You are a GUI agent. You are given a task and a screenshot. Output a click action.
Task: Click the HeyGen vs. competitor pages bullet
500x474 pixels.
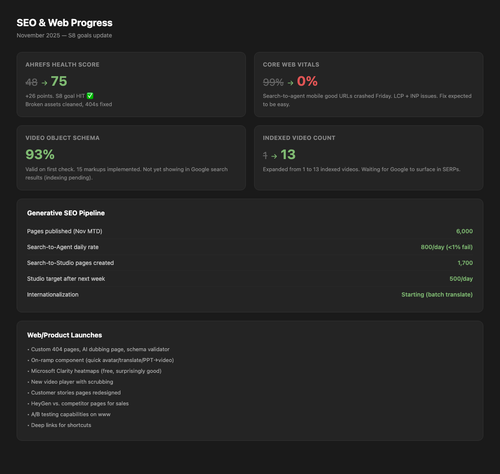point(78,404)
